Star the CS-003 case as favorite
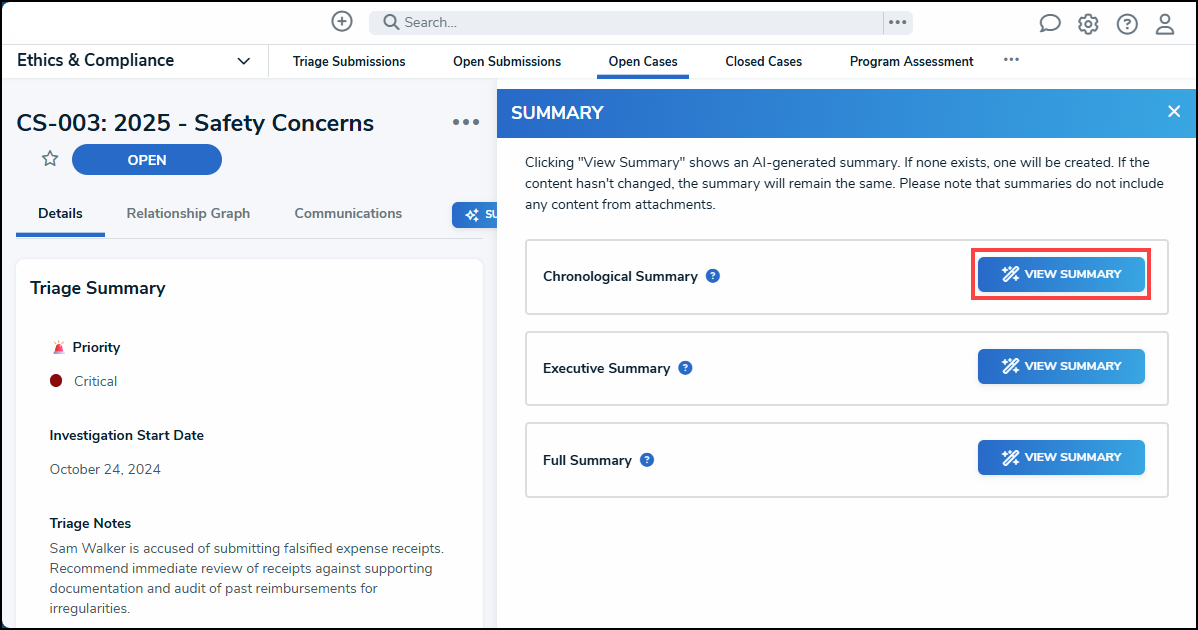The width and height of the screenshot is (1198, 630). pos(50,159)
